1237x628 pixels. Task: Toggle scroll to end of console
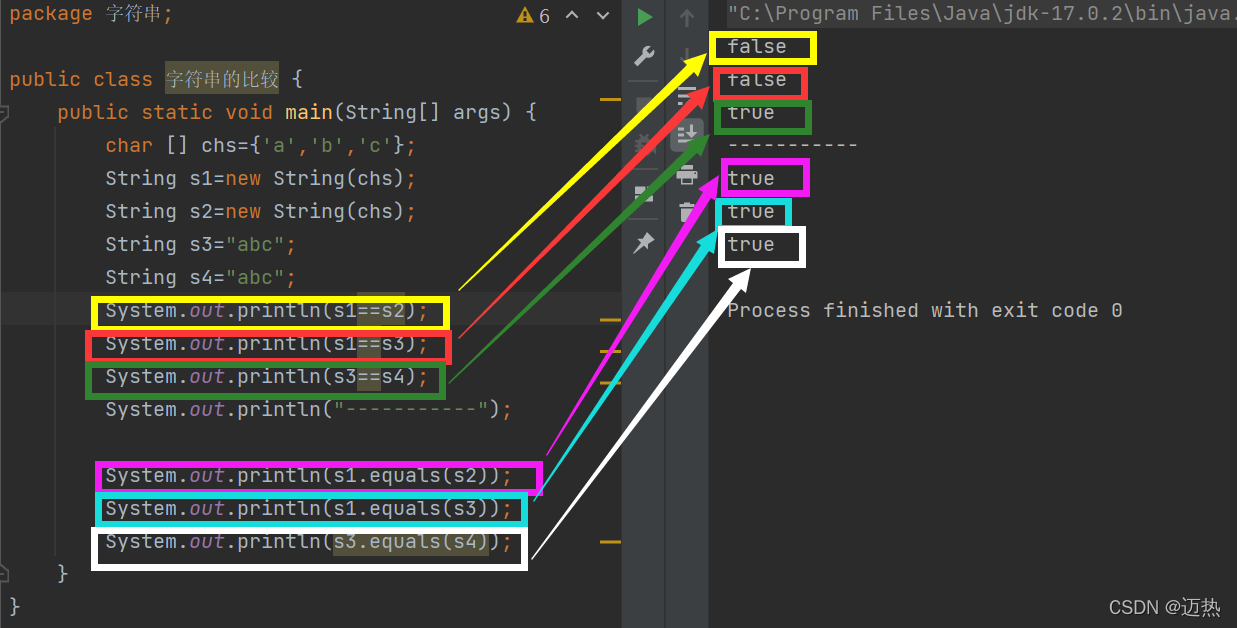(x=686, y=133)
